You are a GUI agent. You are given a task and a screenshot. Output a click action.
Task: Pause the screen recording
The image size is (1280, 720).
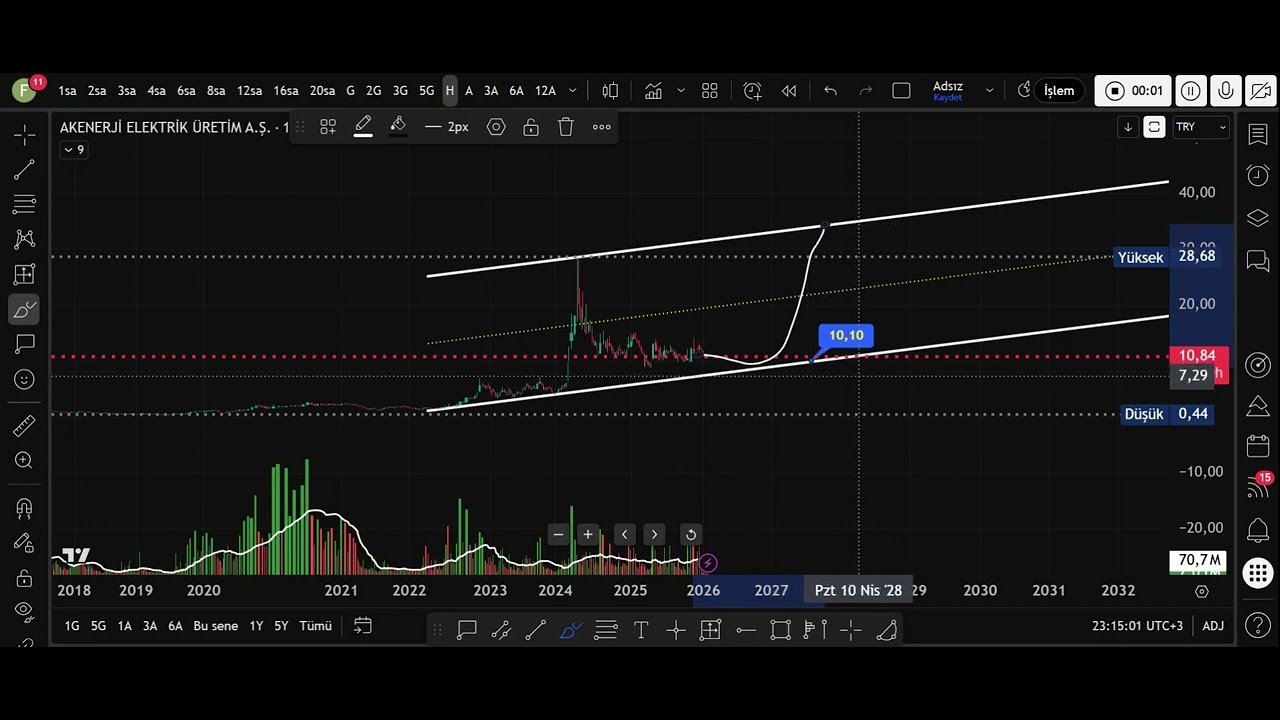(1191, 91)
